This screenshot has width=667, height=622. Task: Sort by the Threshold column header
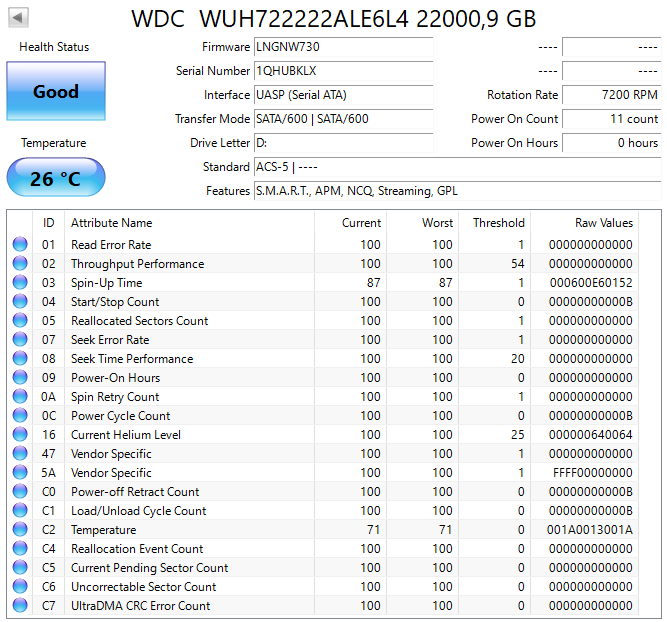pyautogui.click(x=494, y=223)
